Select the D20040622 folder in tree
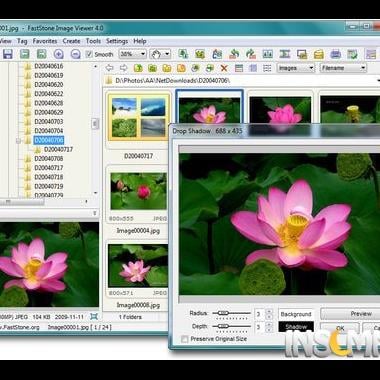 click(x=49, y=94)
